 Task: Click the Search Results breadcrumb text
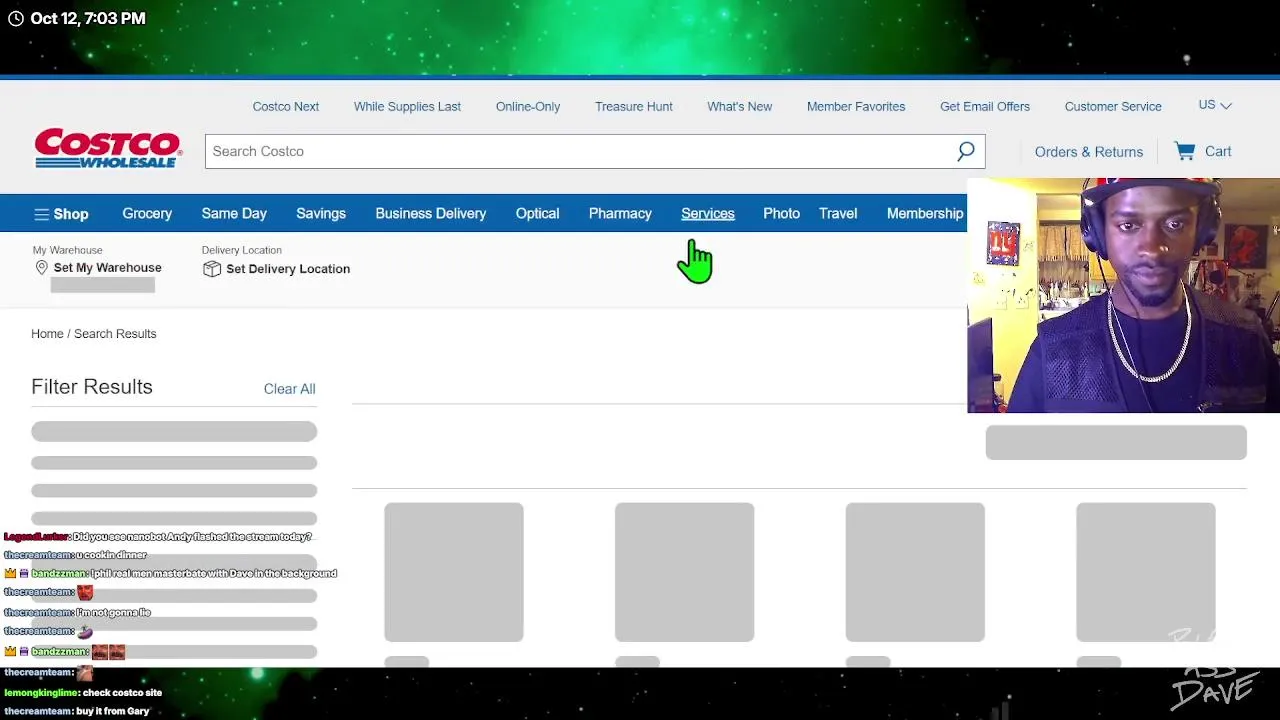tap(115, 334)
